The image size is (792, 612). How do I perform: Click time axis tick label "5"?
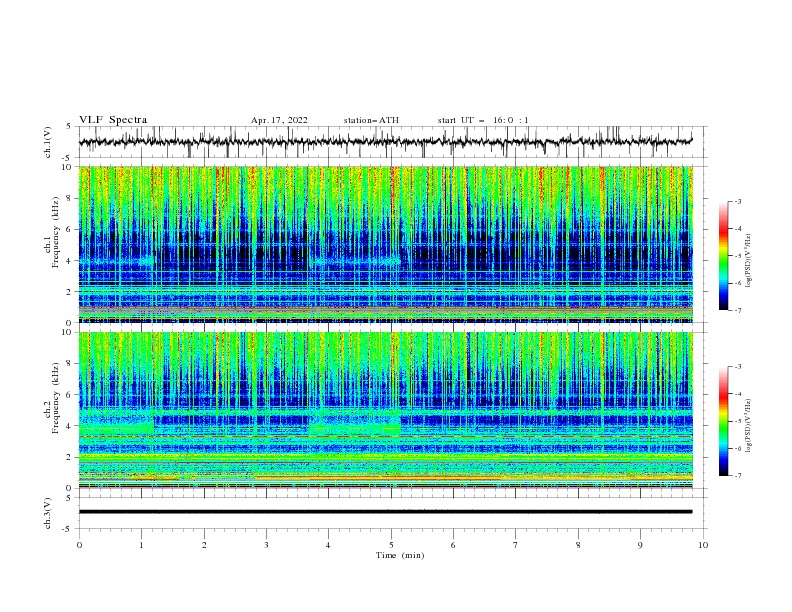391,545
